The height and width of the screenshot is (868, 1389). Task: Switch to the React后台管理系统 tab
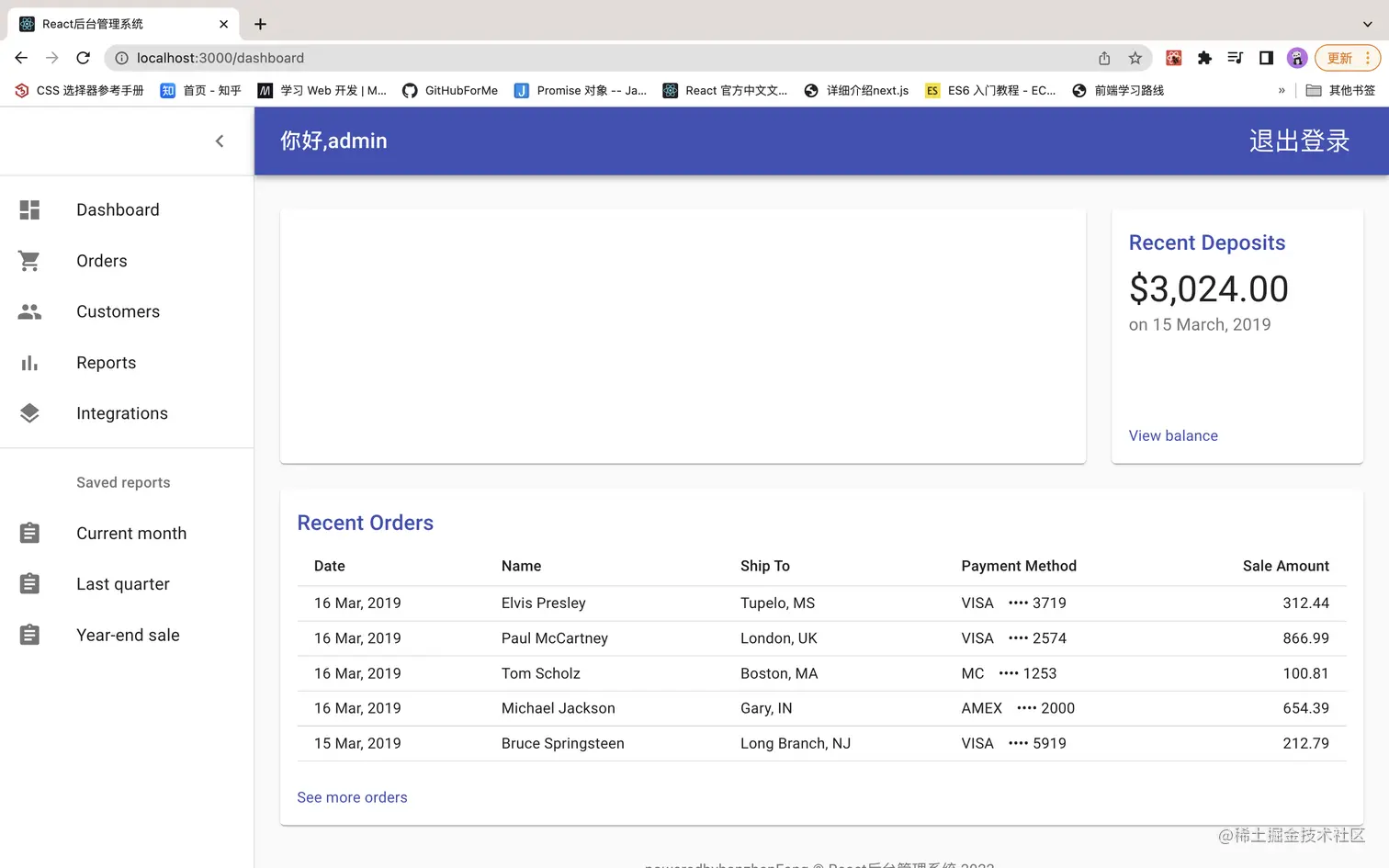(123, 24)
